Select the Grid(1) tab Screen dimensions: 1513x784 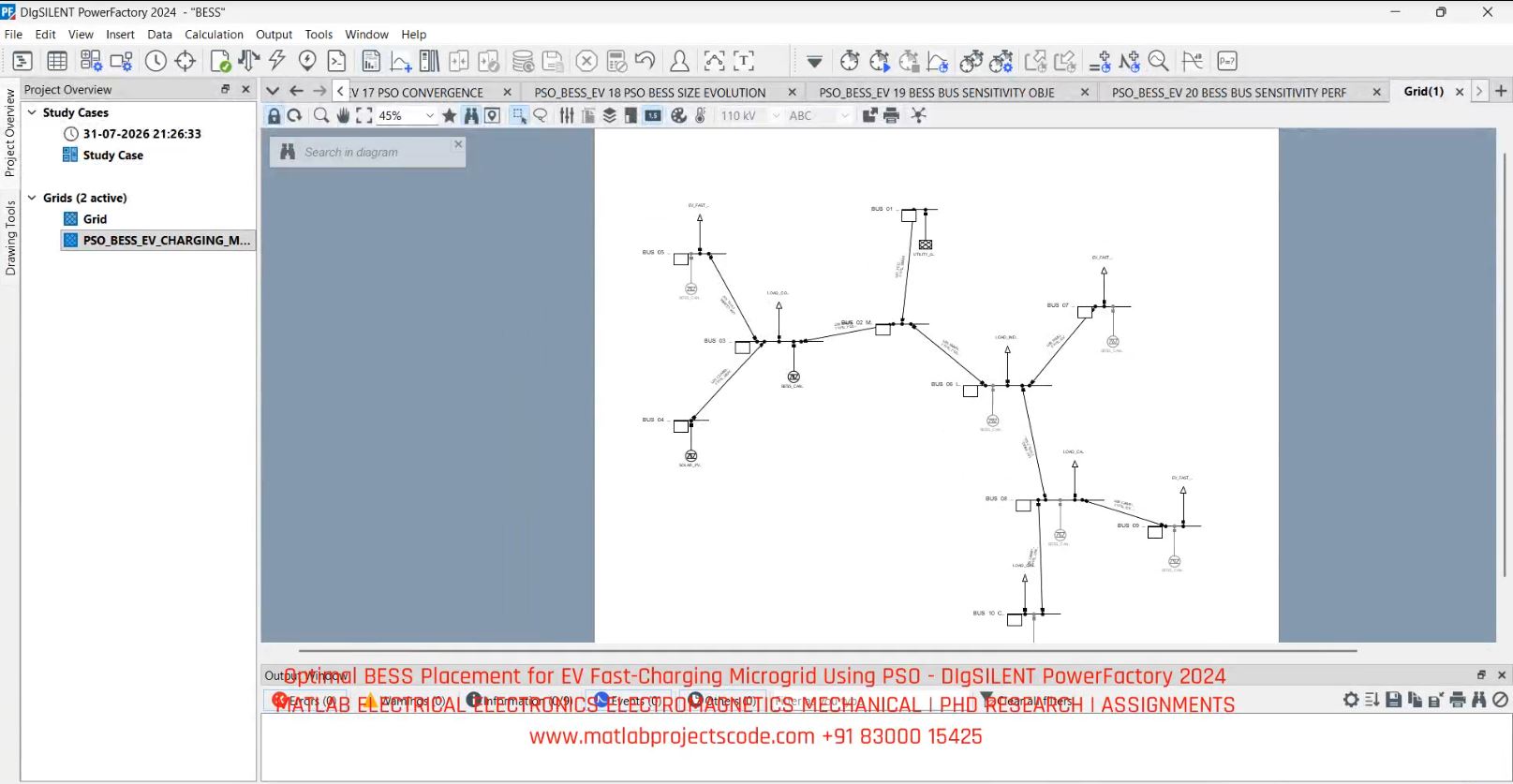point(1424,91)
